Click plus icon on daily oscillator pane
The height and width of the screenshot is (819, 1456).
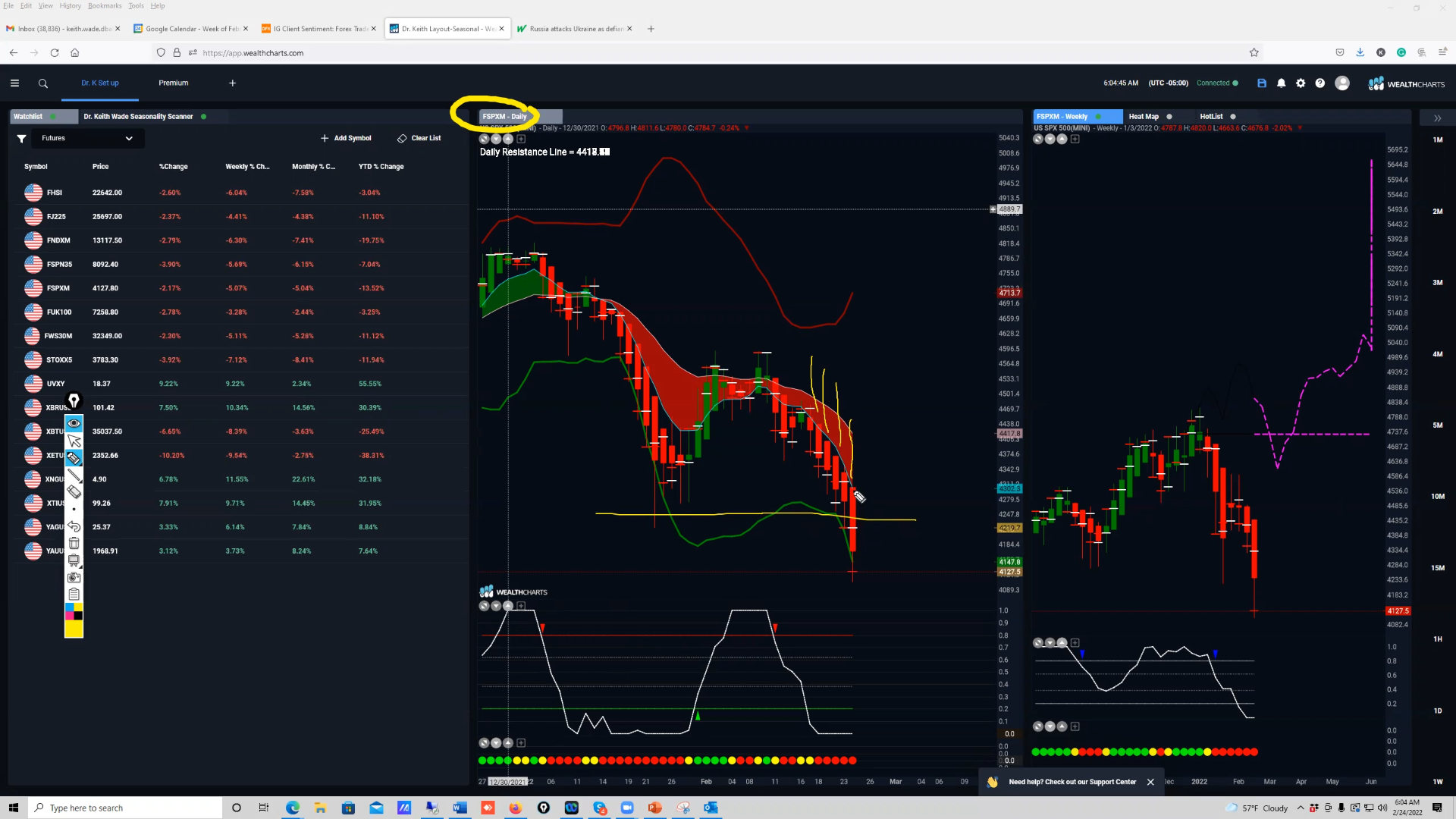pyautogui.click(x=521, y=606)
